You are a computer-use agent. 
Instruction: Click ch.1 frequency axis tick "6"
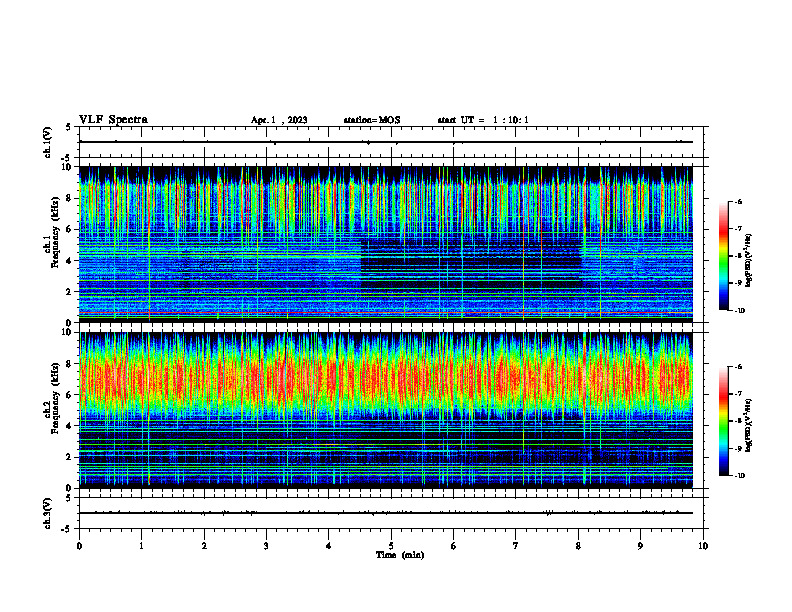69,229
